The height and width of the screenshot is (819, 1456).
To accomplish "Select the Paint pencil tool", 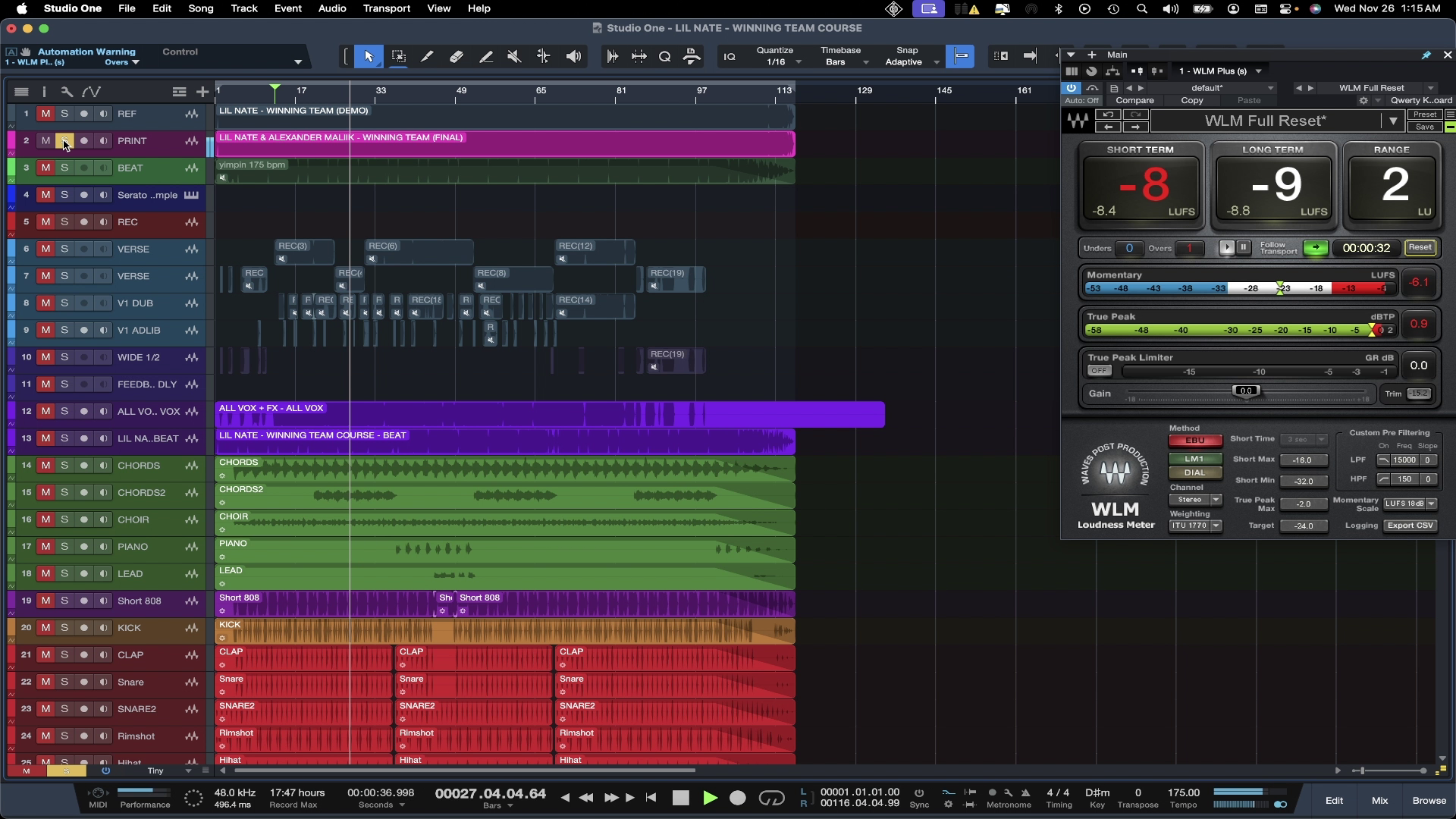I will (486, 57).
